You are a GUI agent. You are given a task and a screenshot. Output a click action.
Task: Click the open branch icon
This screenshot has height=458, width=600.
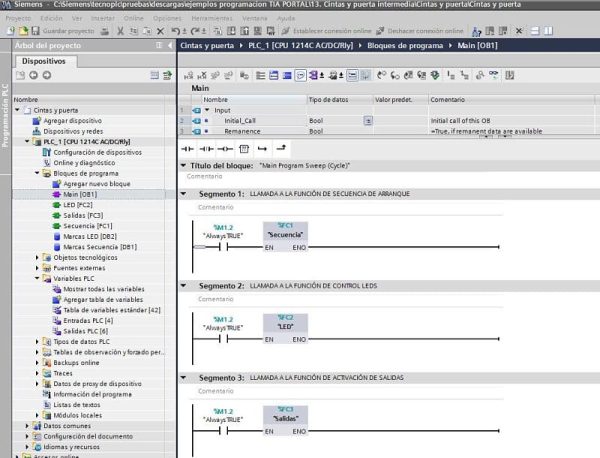tap(264, 147)
